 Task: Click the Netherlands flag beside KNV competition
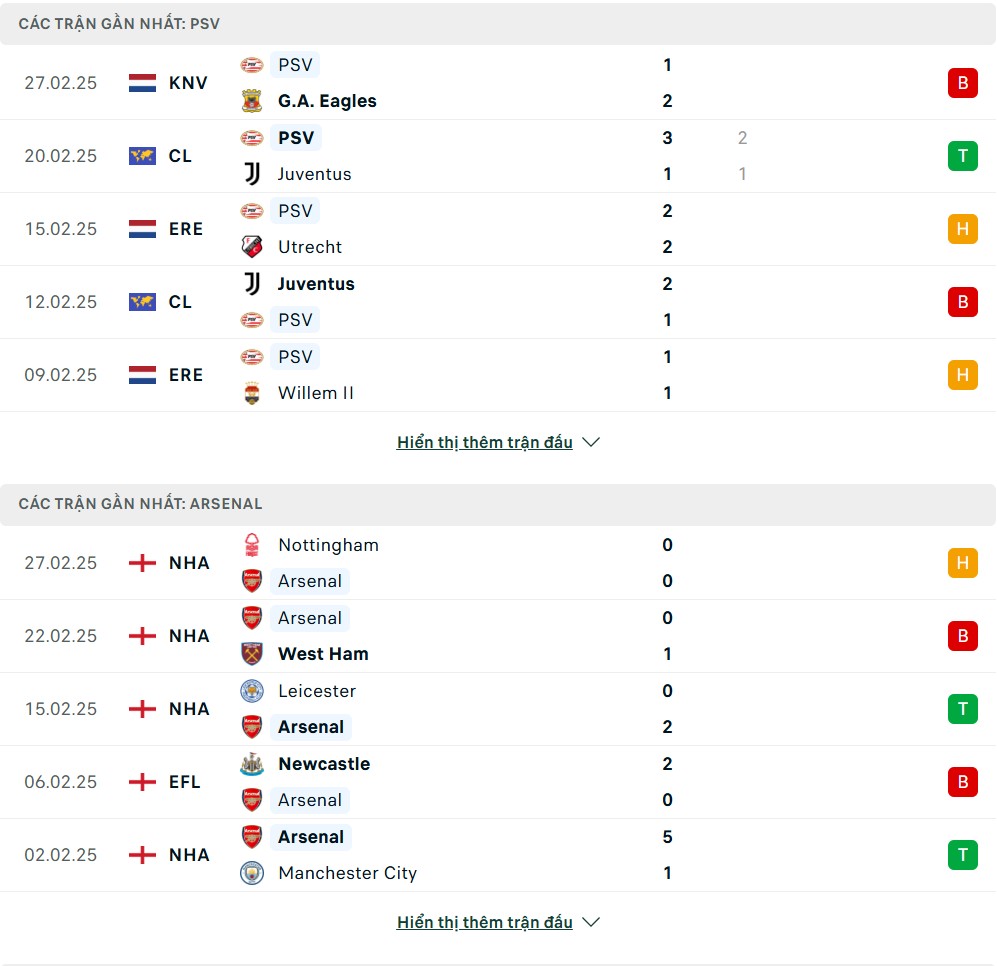(143, 83)
